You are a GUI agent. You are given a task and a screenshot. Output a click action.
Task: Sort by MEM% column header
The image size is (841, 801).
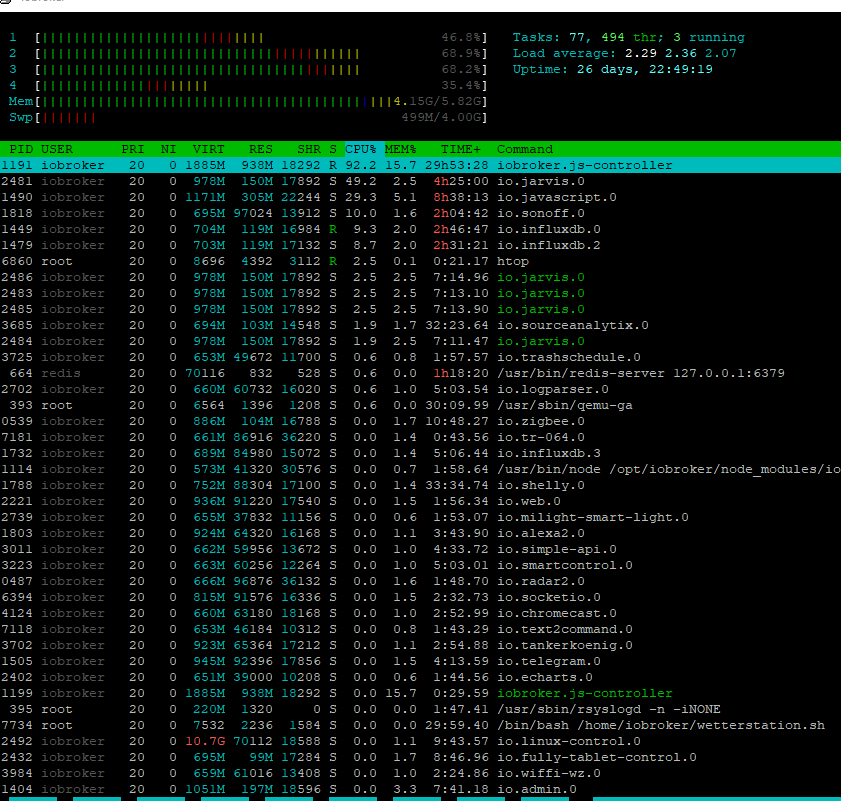400,149
